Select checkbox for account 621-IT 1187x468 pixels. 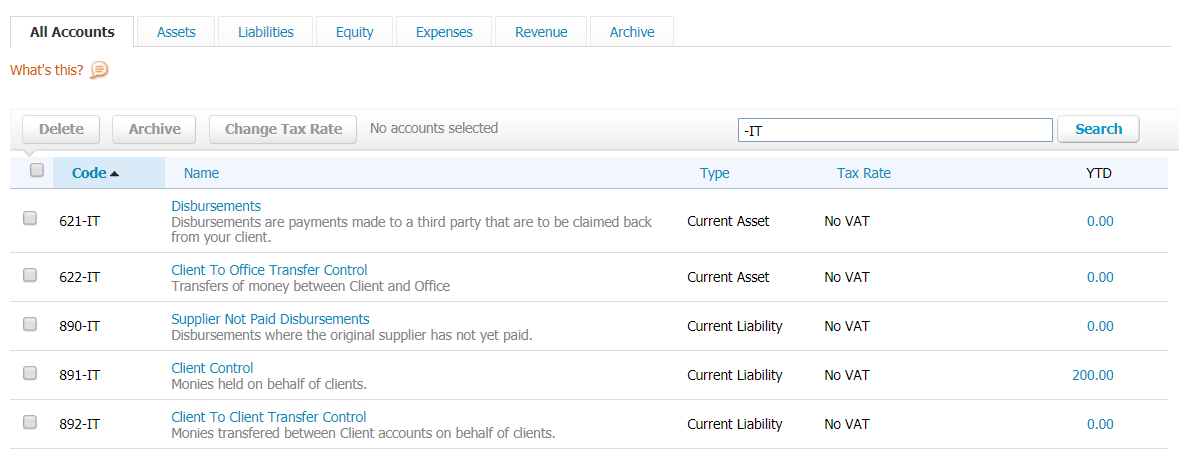click(30, 218)
